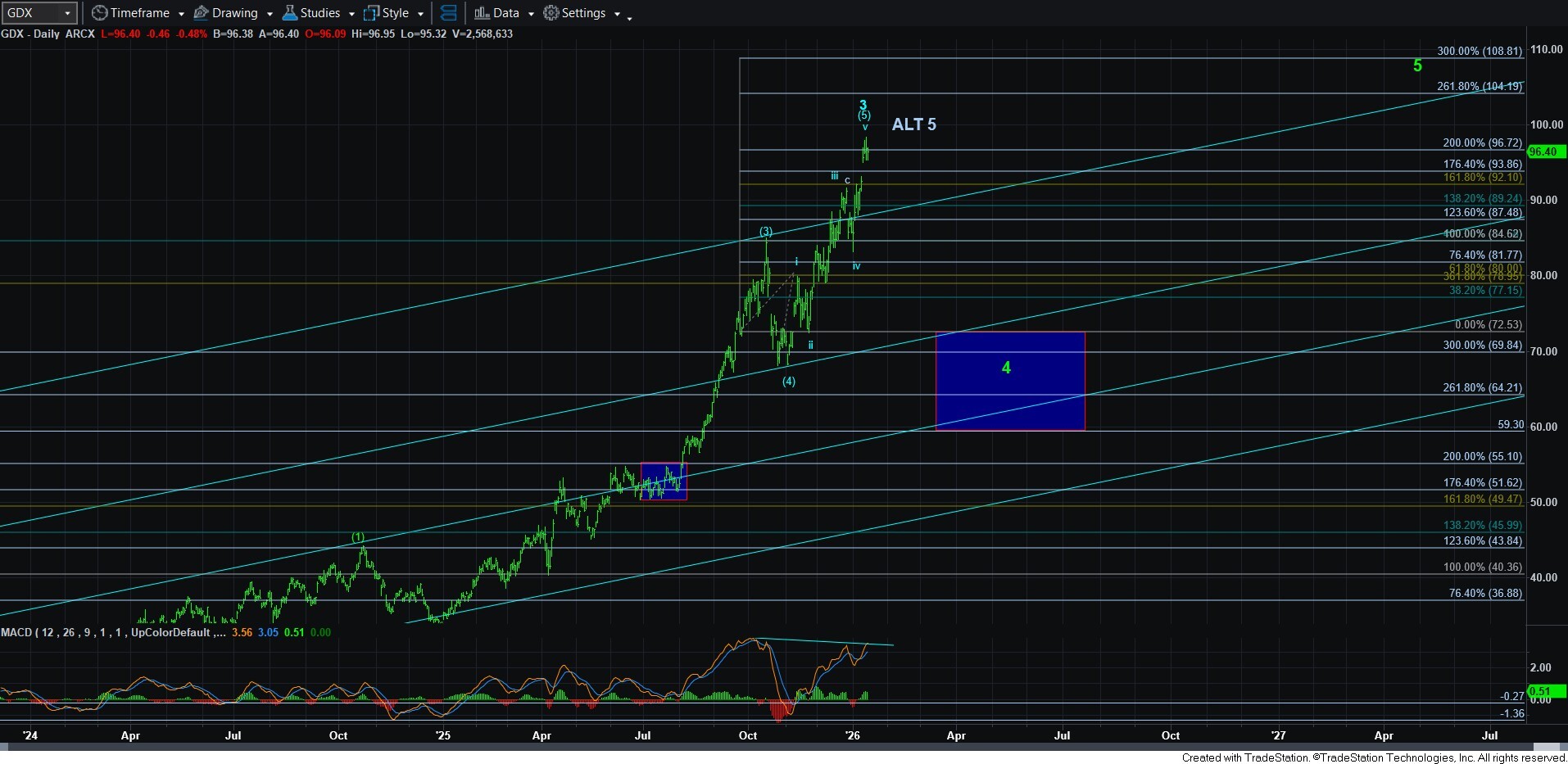Click the blue stacked panels icon
Viewport: 1568px width, 764px height.
coord(448,13)
